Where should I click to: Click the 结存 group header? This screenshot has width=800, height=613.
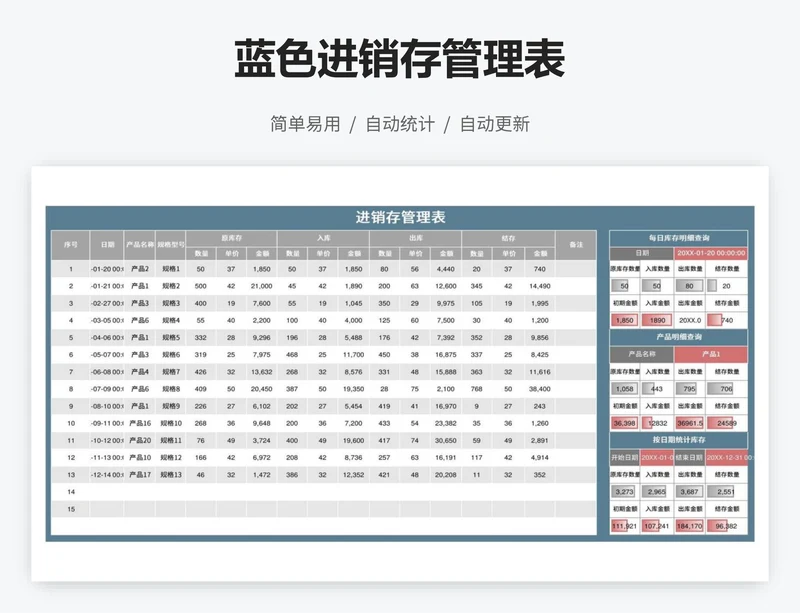pos(508,238)
